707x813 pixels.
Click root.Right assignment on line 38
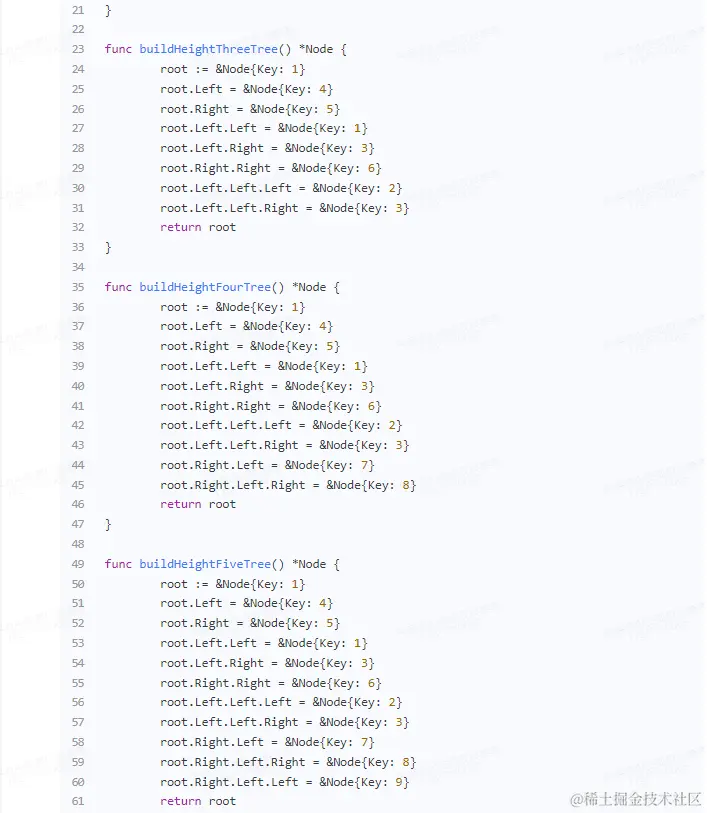point(250,346)
